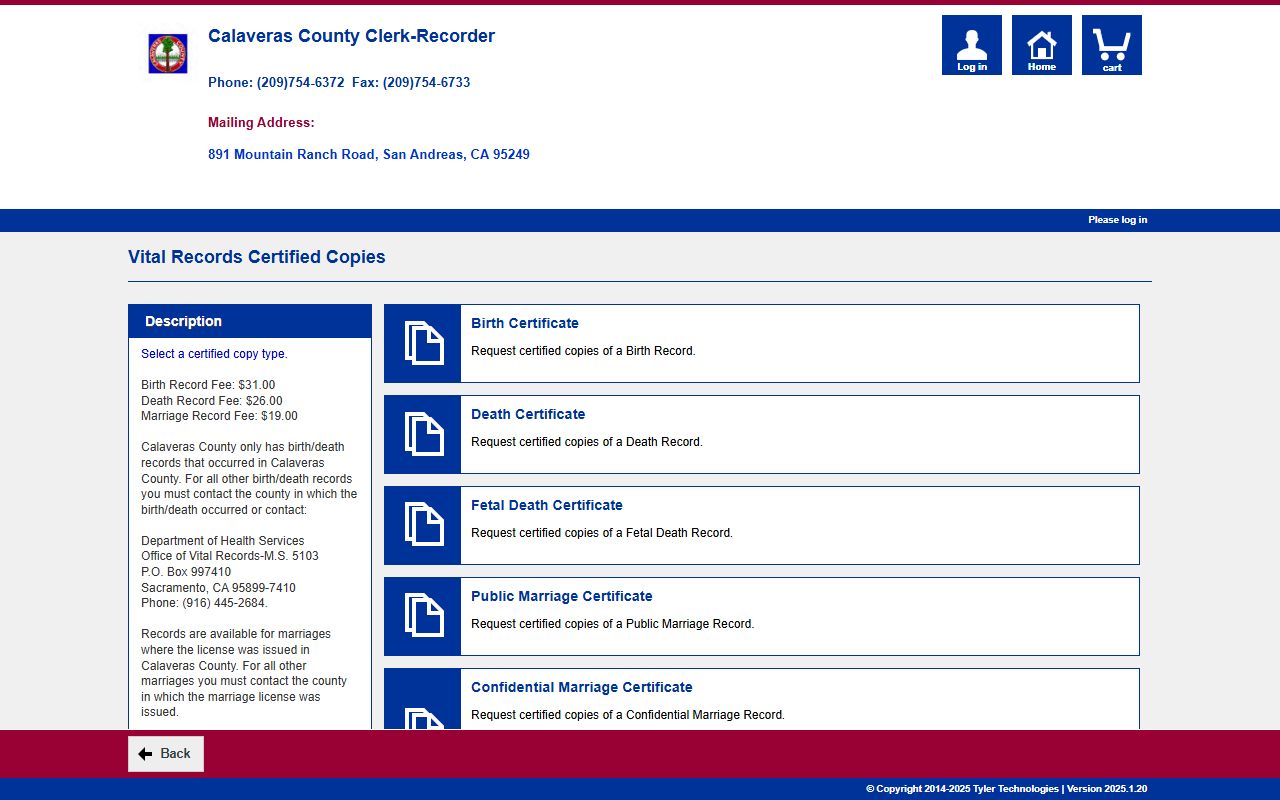The height and width of the screenshot is (800, 1280).
Task: Open the Public Marriage Certificate link
Action: (562, 596)
